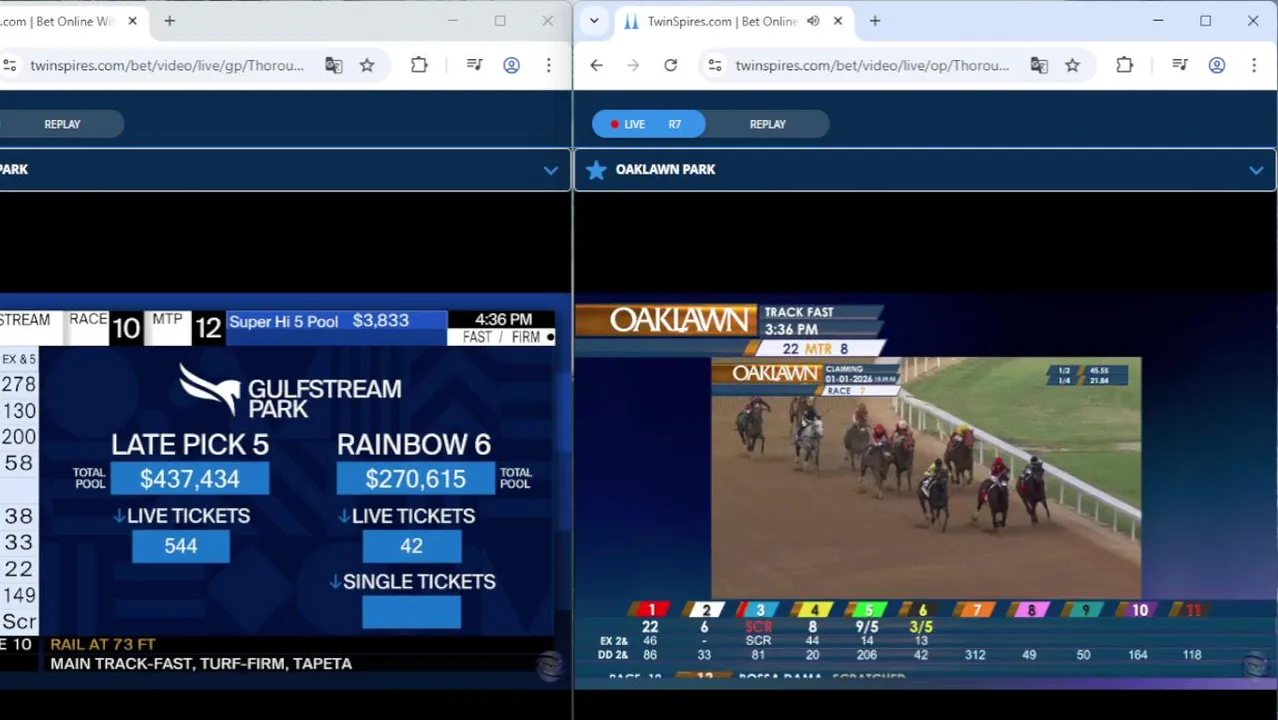Open the profile avatar in the right window
The height and width of the screenshot is (720, 1278).
point(1216,65)
